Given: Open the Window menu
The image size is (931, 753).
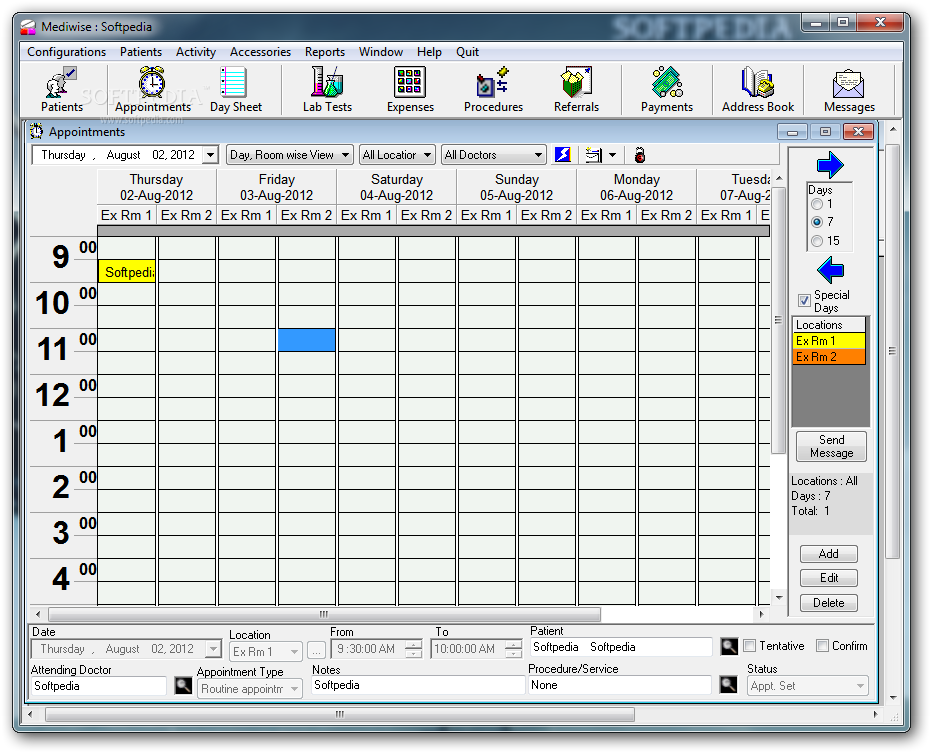Looking at the screenshot, I should tap(381, 52).
